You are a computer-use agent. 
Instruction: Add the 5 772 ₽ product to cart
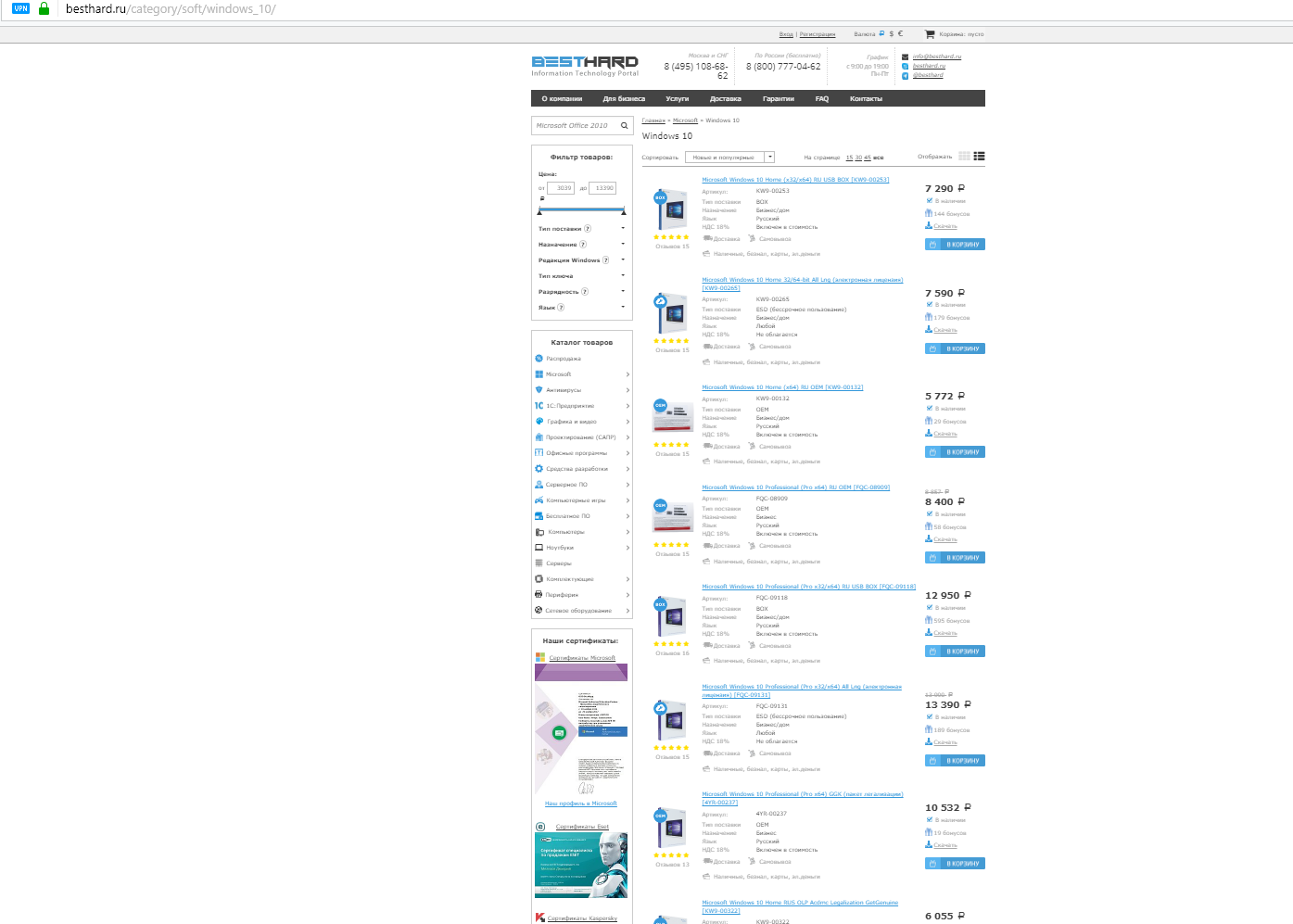click(x=955, y=452)
